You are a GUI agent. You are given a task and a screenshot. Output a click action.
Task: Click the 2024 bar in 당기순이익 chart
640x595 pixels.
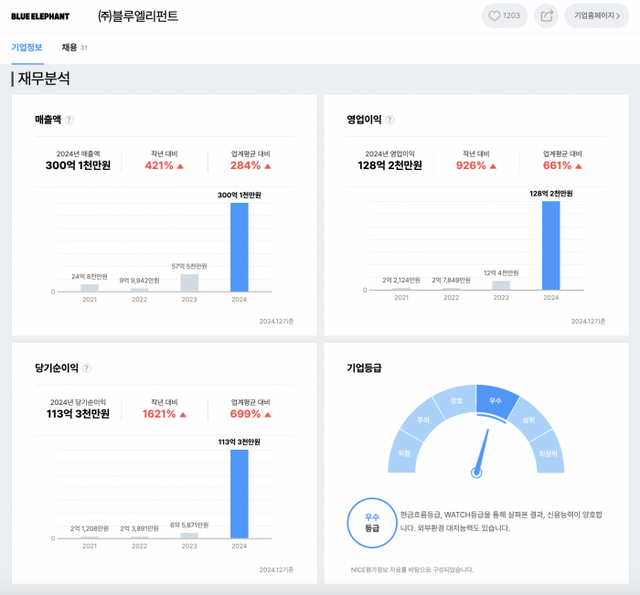[x=239, y=494]
